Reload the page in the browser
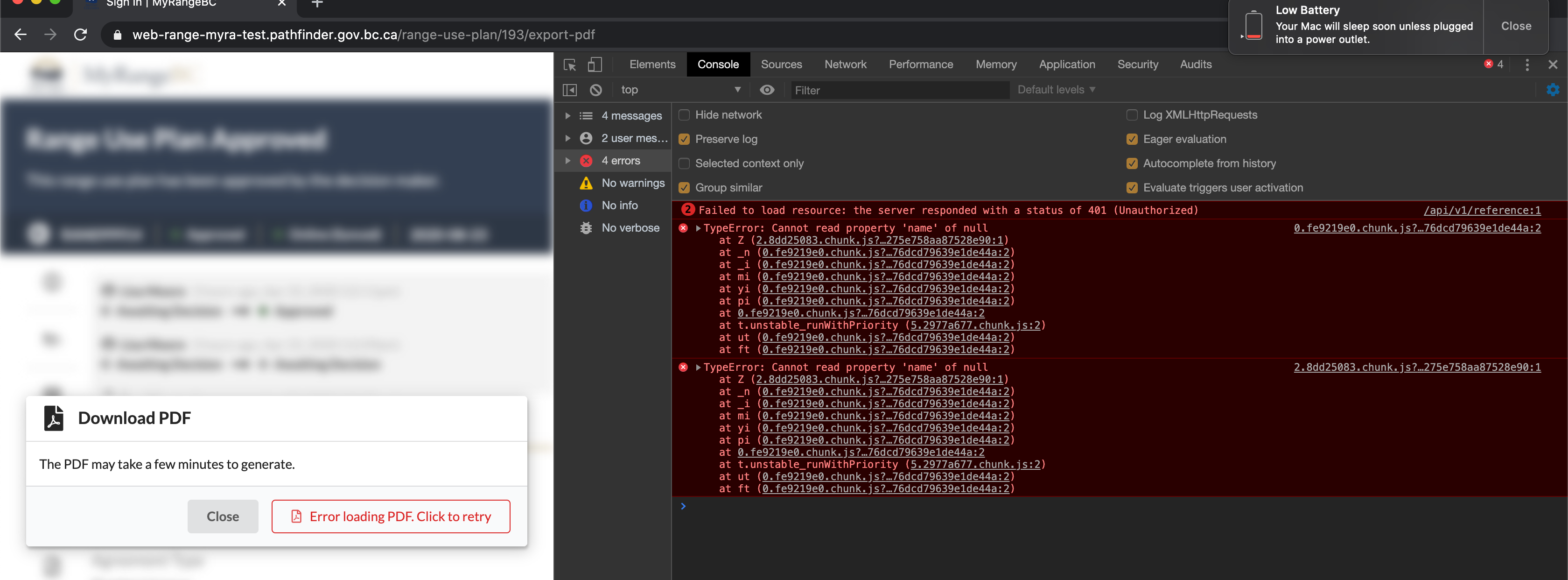1568x580 pixels. coord(80,35)
